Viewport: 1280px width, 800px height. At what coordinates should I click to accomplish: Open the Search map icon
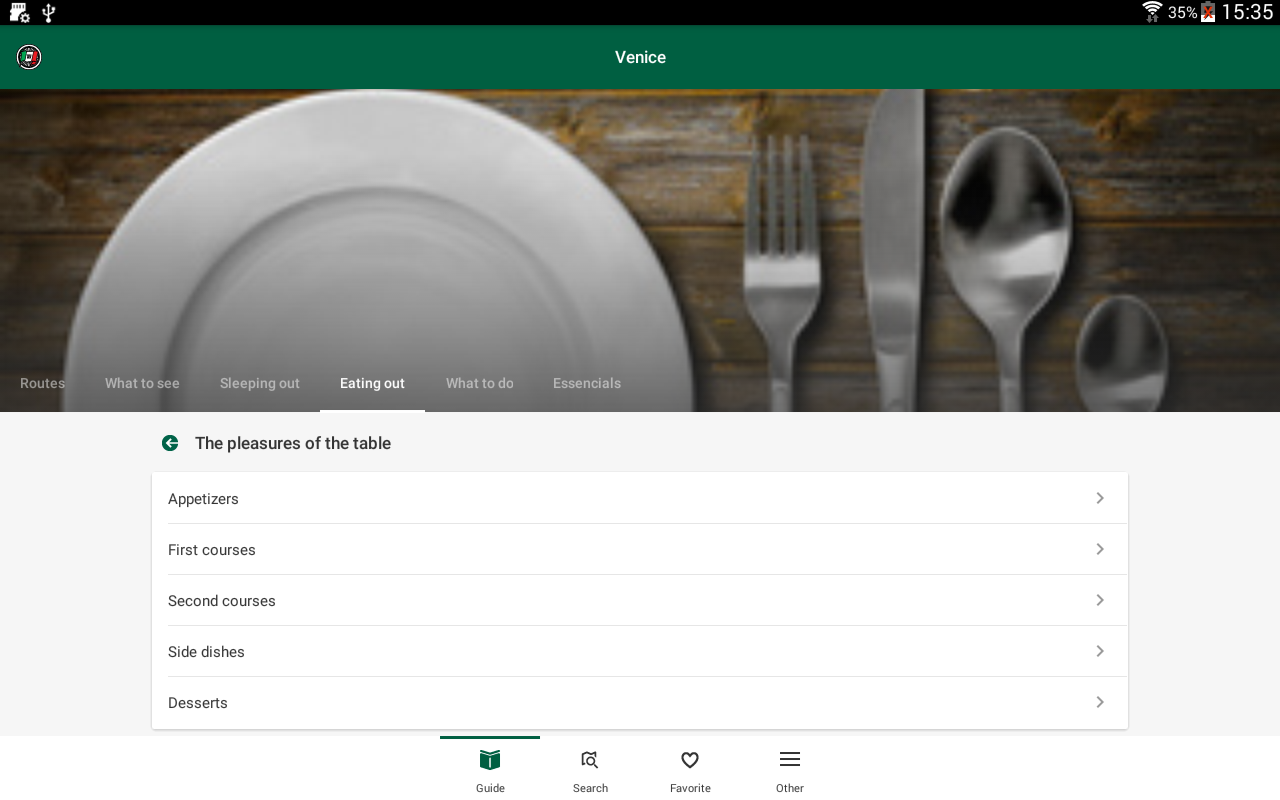590,760
